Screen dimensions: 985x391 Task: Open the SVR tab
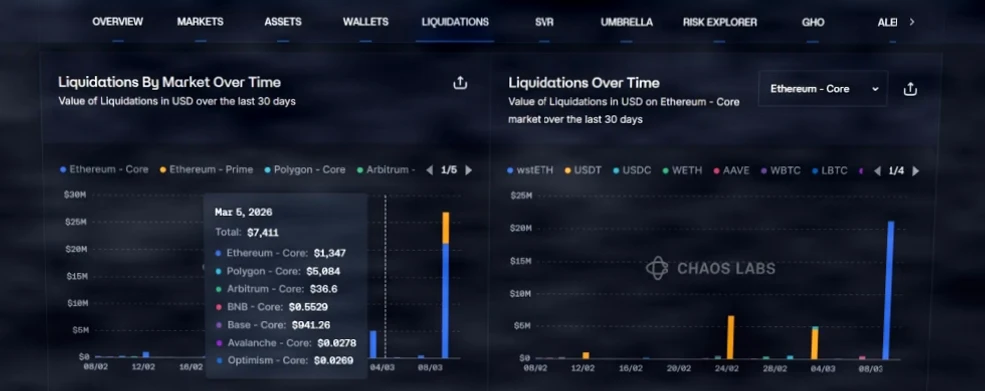click(544, 22)
